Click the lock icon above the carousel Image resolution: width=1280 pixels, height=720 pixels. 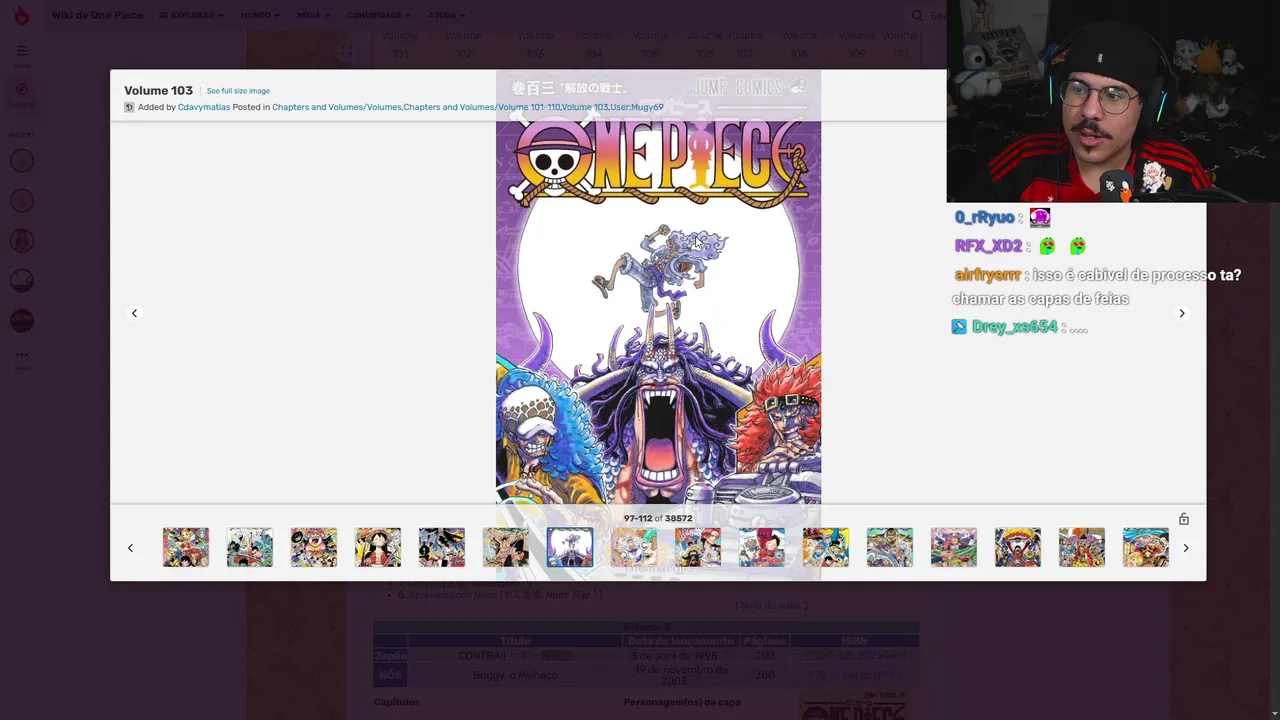(x=1184, y=519)
